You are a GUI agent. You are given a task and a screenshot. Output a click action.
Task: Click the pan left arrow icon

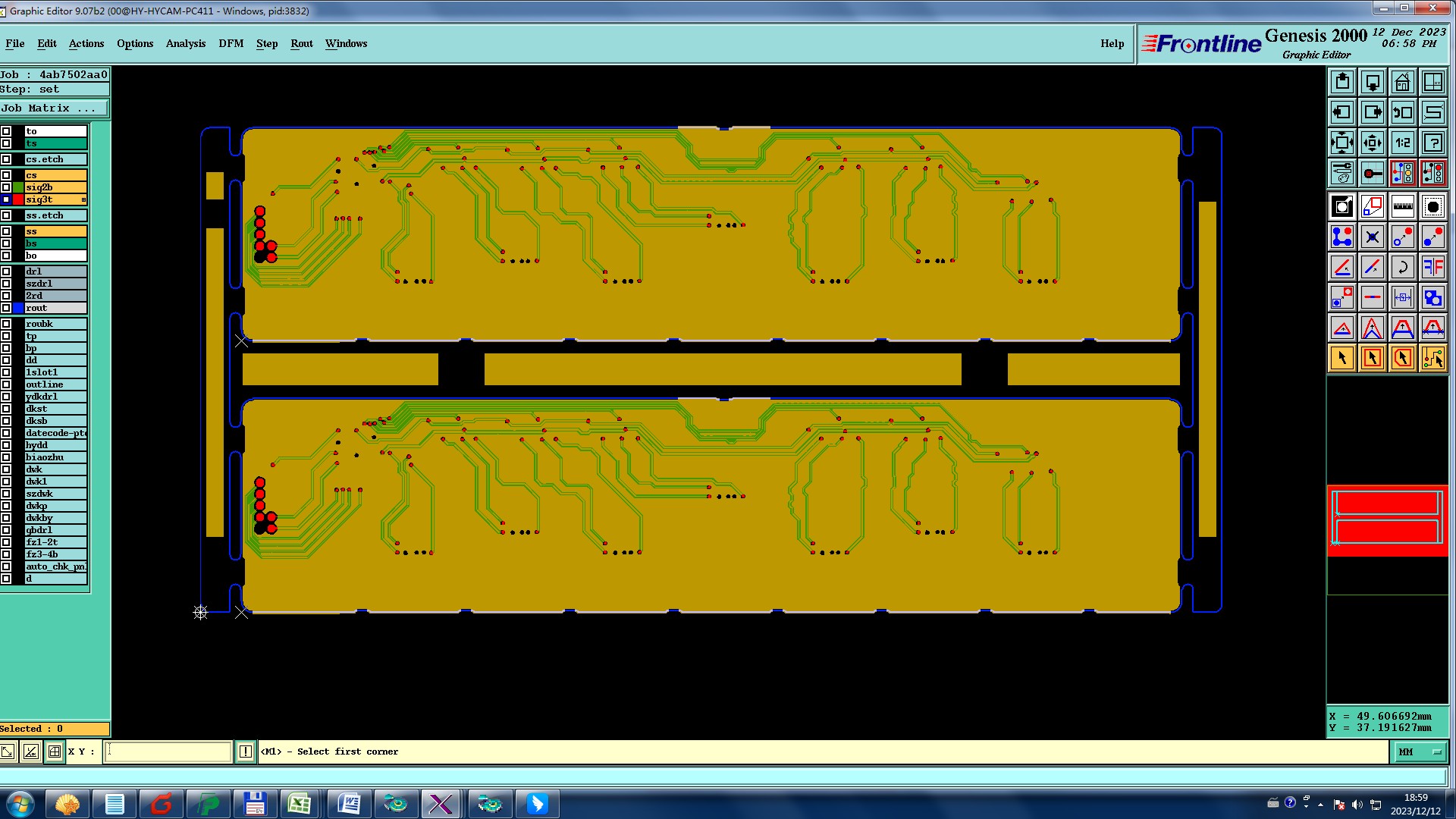tap(1341, 112)
